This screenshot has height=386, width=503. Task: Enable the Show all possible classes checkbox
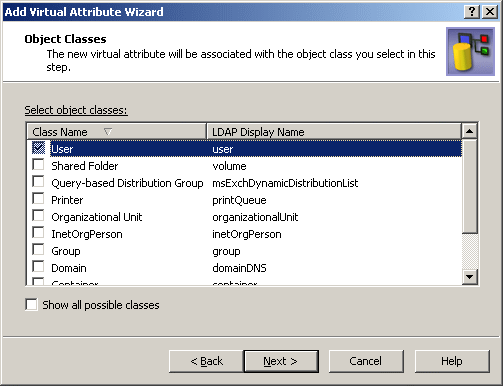pos(31,305)
